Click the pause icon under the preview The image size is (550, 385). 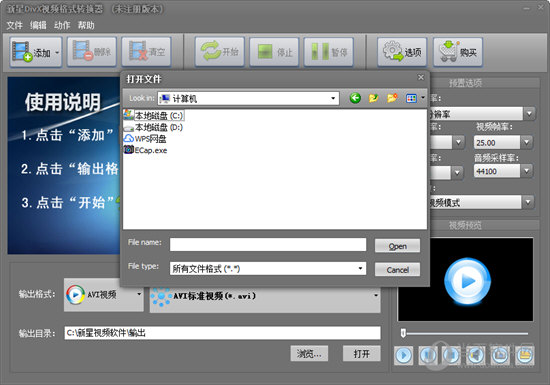click(x=428, y=356)
